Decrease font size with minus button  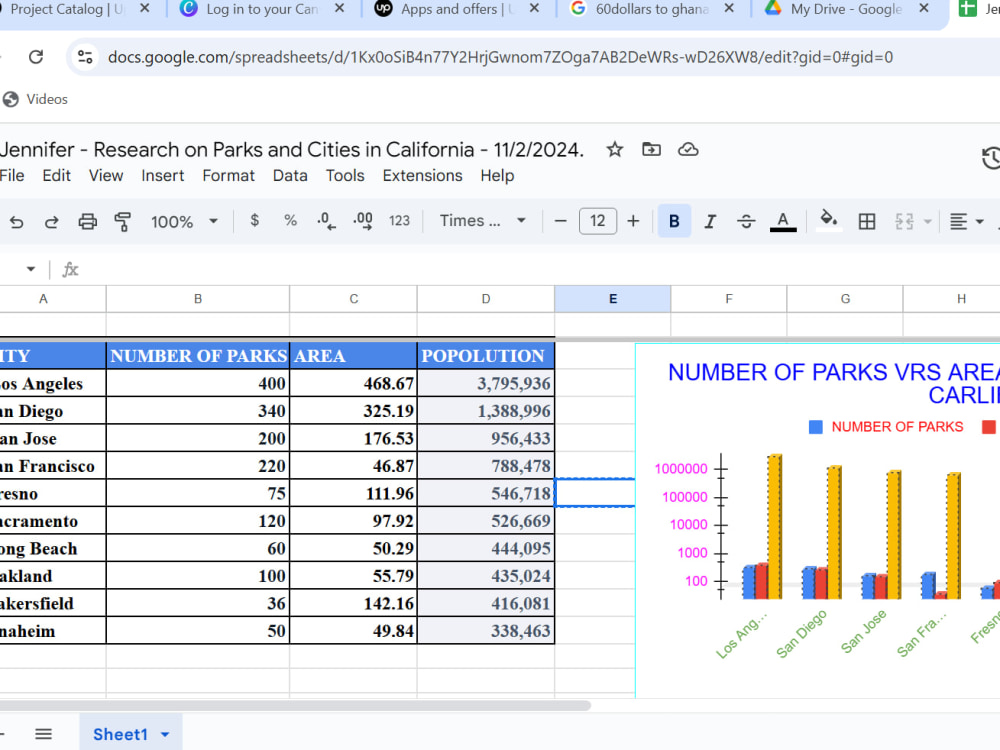point(561,221)
